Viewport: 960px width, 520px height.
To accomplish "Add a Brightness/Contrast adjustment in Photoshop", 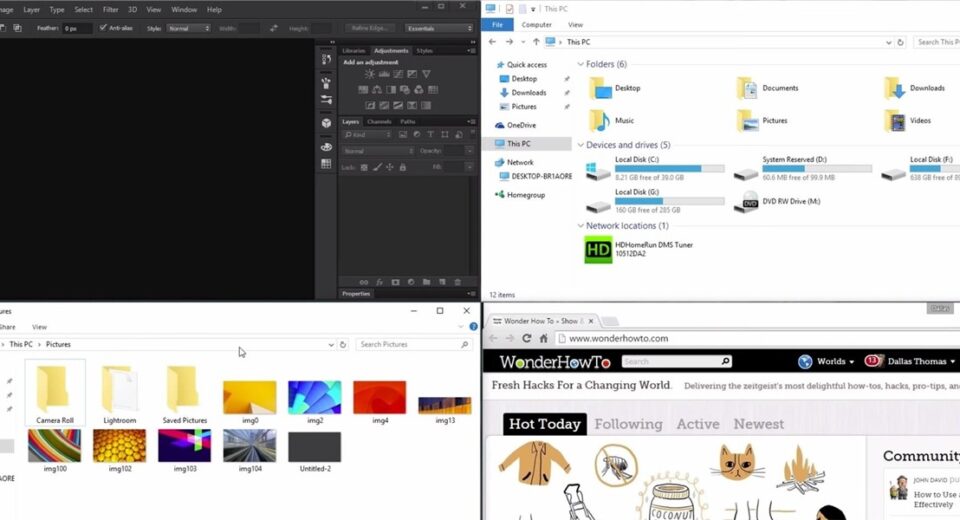I will click(370, 74).
